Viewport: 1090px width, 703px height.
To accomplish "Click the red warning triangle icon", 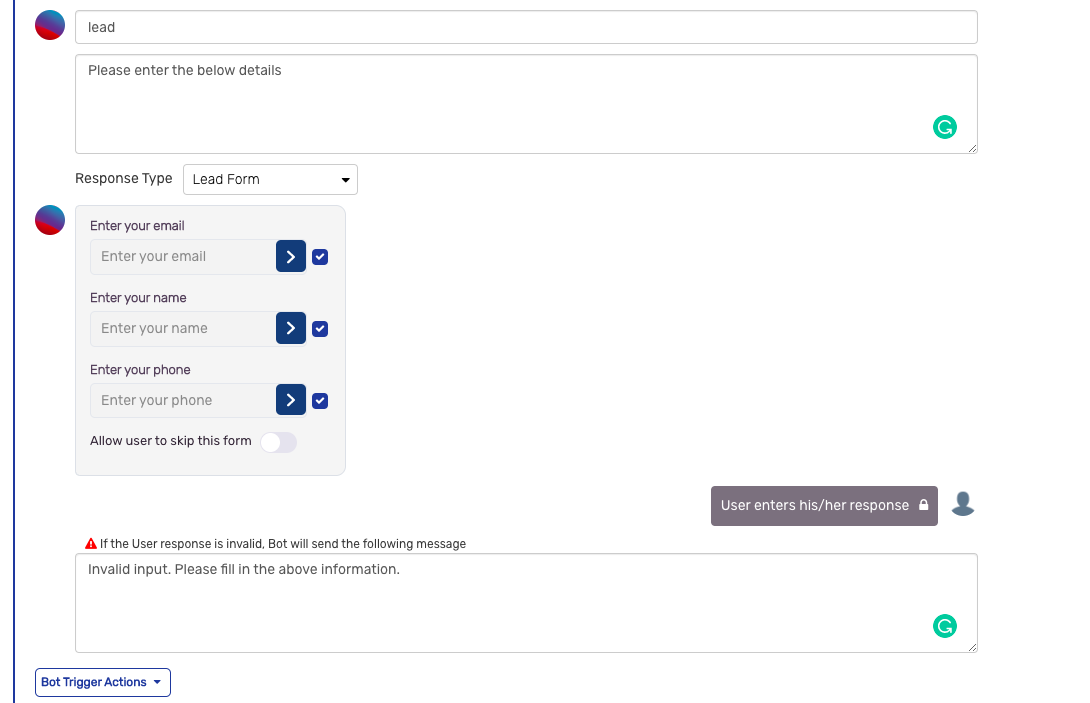I will (x=91, y=544).
